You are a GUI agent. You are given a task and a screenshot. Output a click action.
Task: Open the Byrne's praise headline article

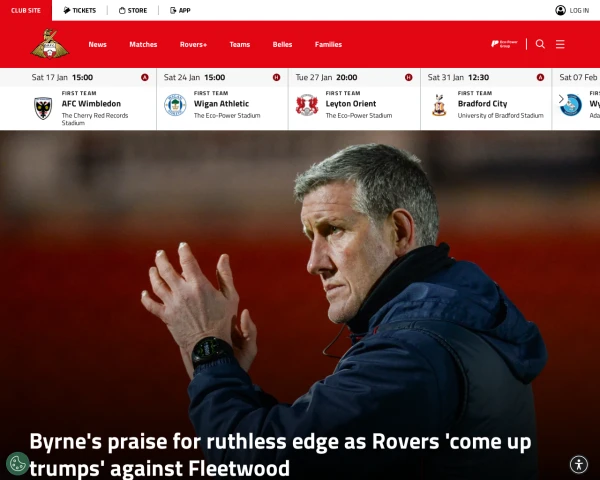click(280, 455)
